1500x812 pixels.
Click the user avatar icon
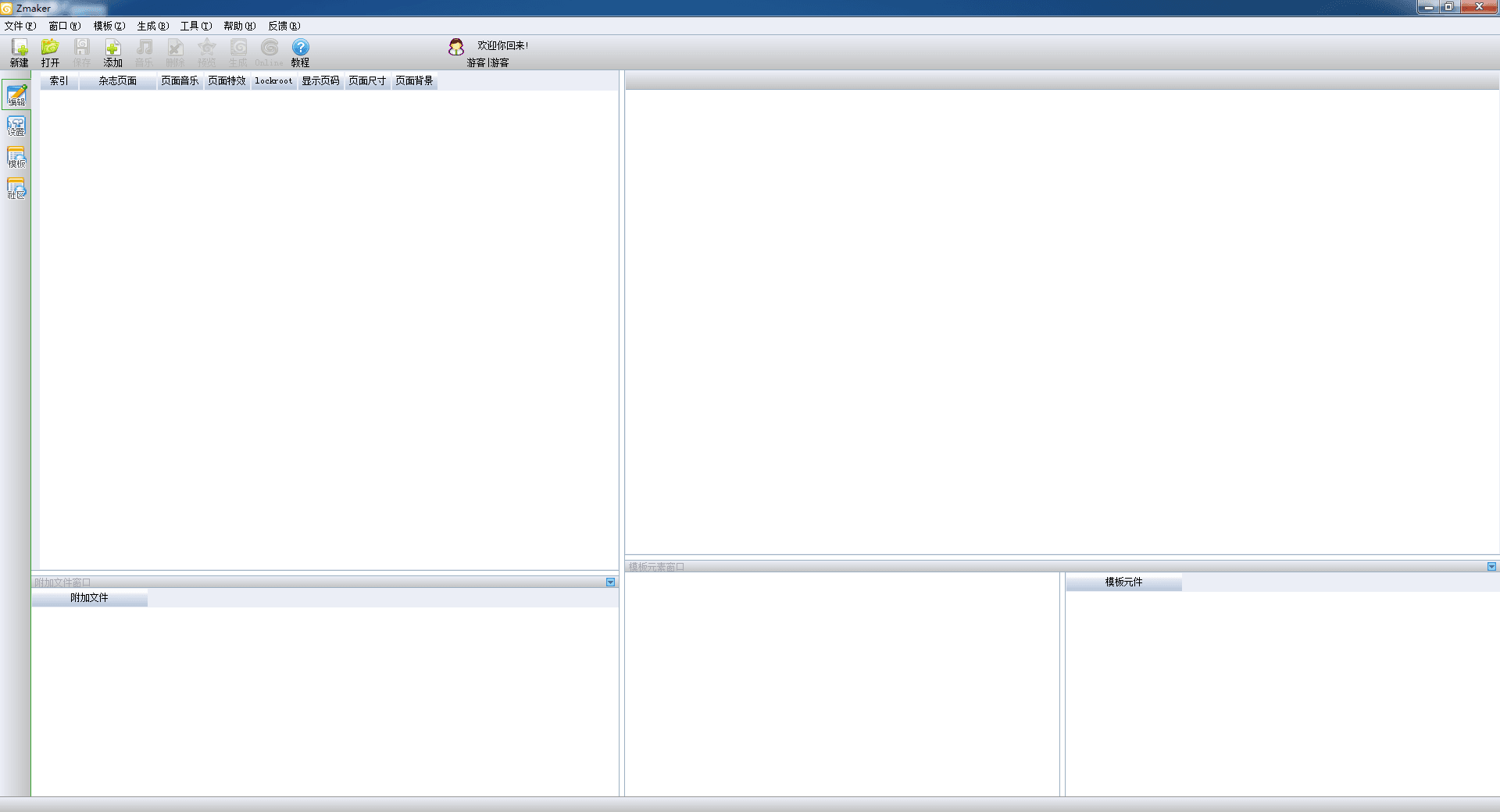tap(456, 48)
